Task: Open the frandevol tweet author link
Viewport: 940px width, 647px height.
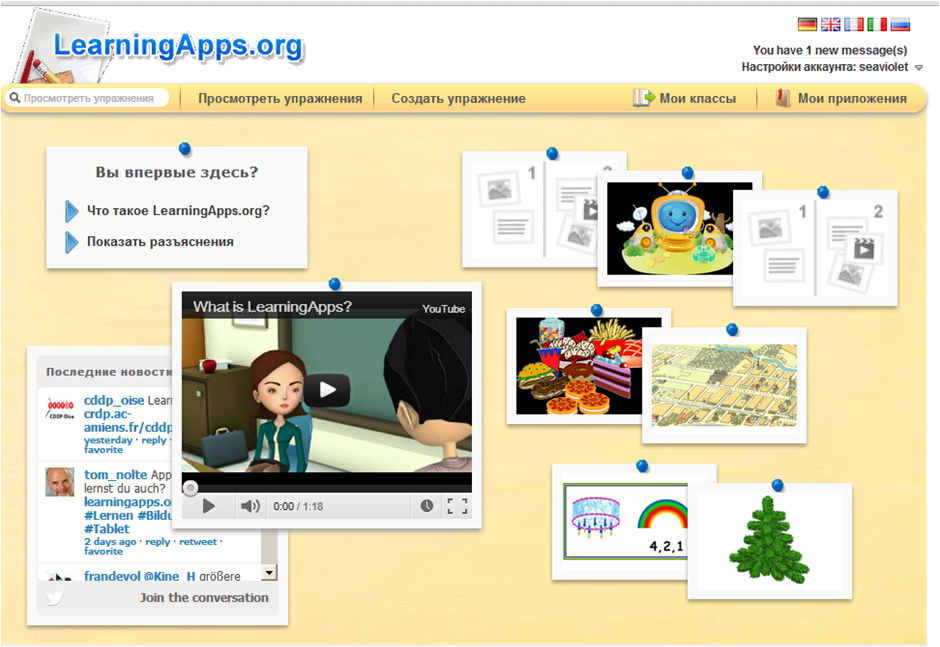Action: point(112,576)
